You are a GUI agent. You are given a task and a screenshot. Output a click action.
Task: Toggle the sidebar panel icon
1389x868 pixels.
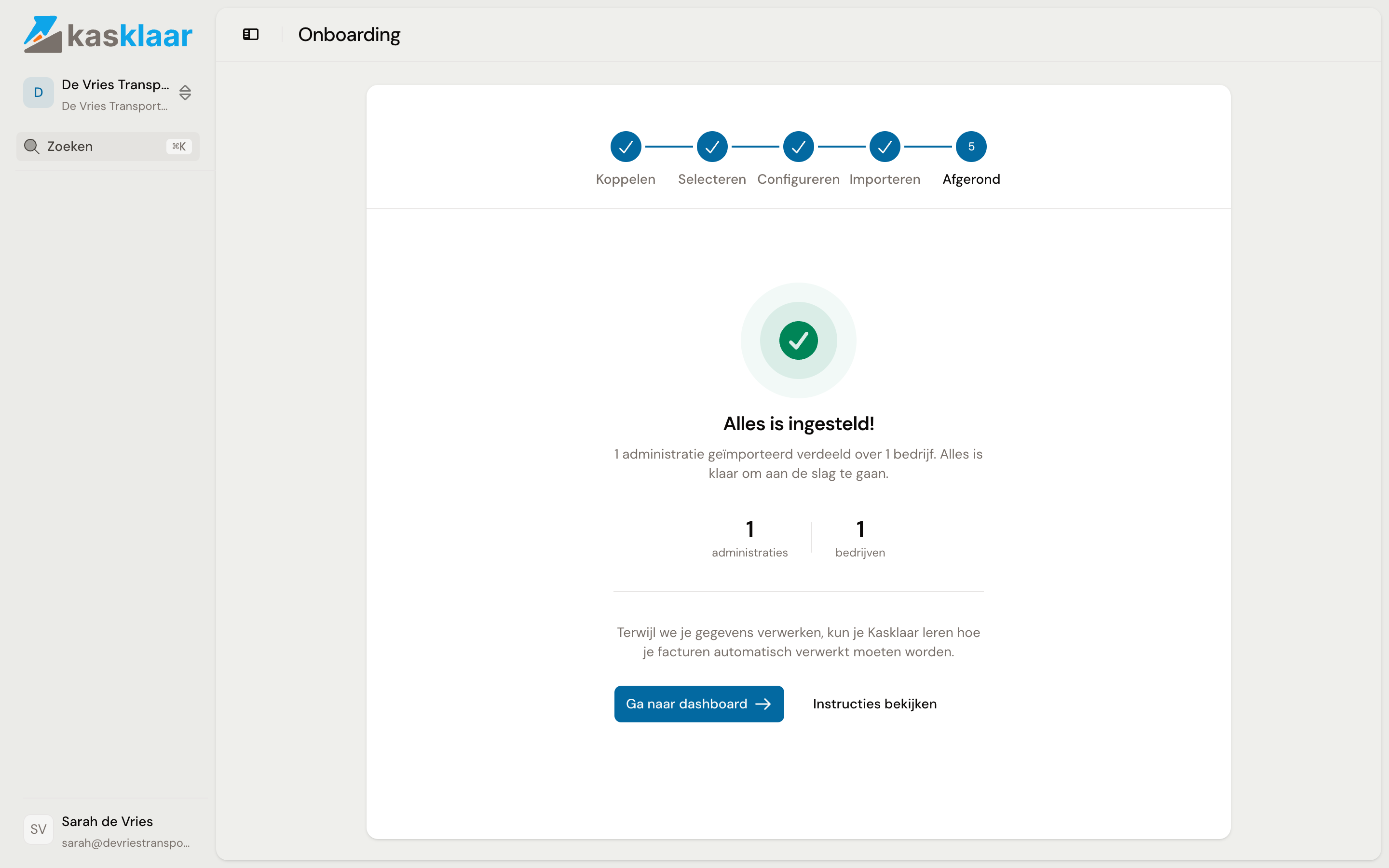(x=251, y=34)
